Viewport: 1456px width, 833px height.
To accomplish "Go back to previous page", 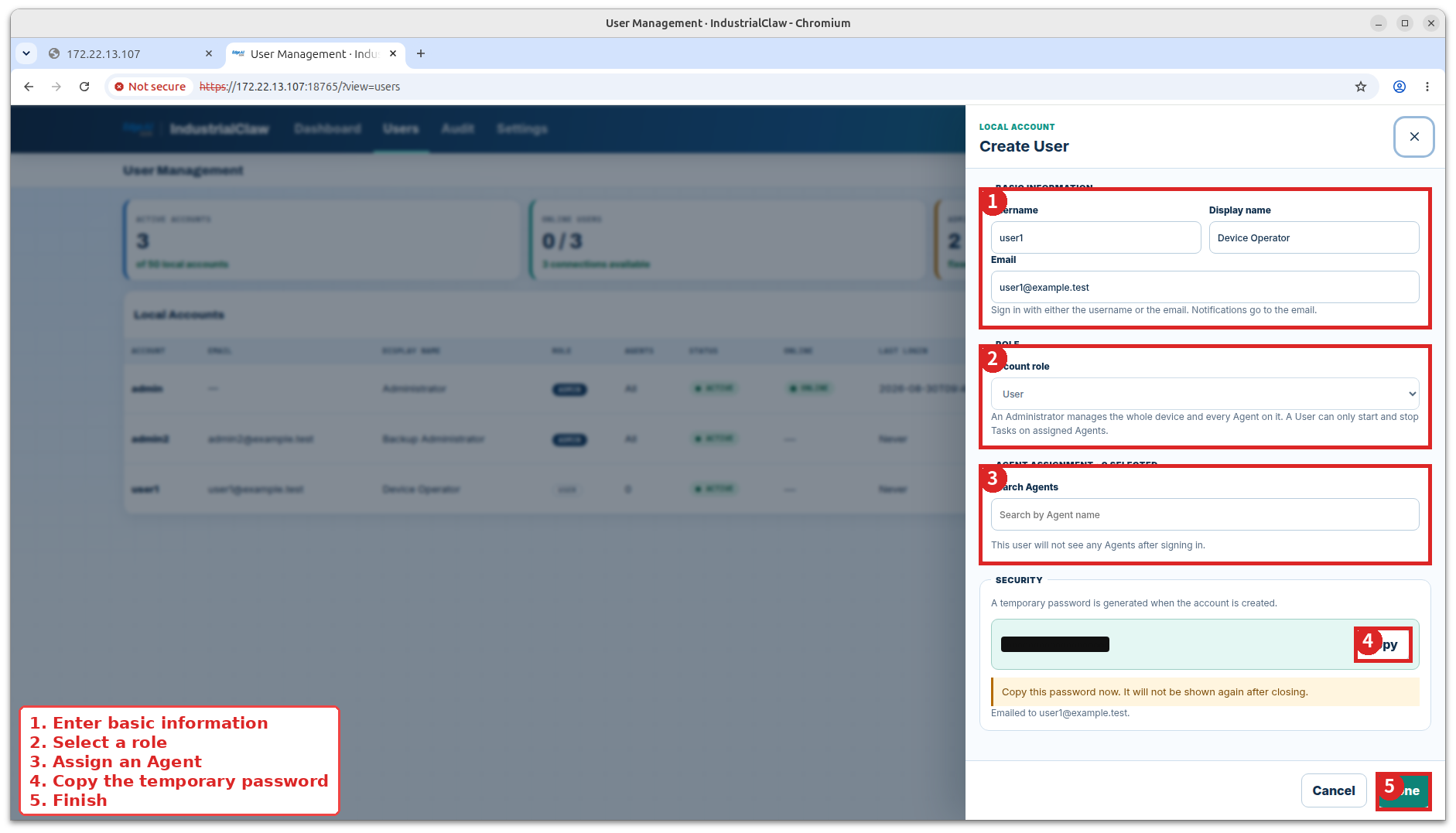I will tap(29, 87).
